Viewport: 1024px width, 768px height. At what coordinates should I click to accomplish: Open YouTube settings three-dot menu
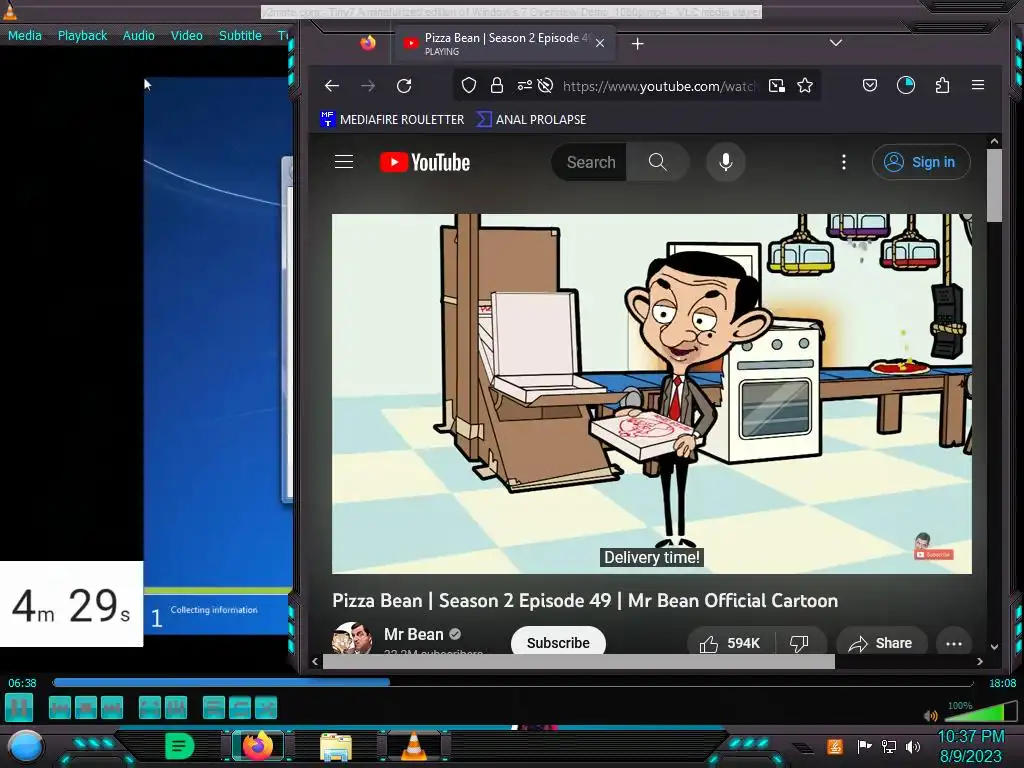tap(844, 162)
